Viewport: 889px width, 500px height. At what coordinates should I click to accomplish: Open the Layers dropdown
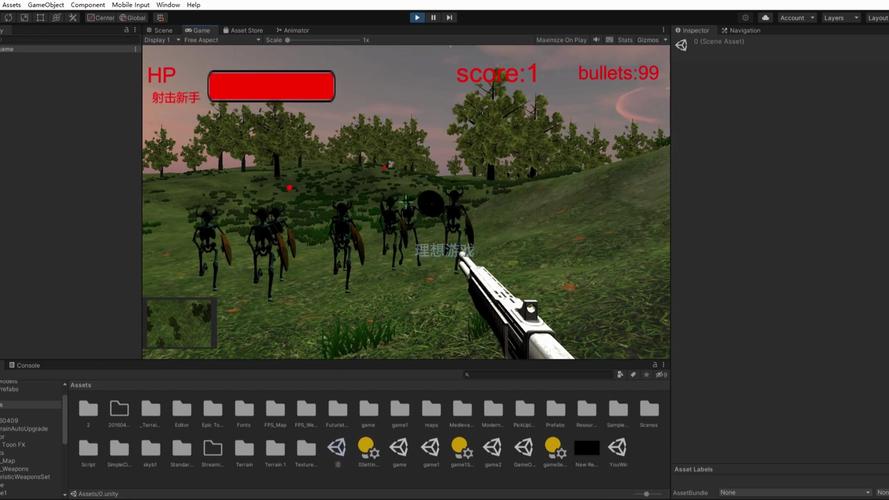[x=840, y=18]
